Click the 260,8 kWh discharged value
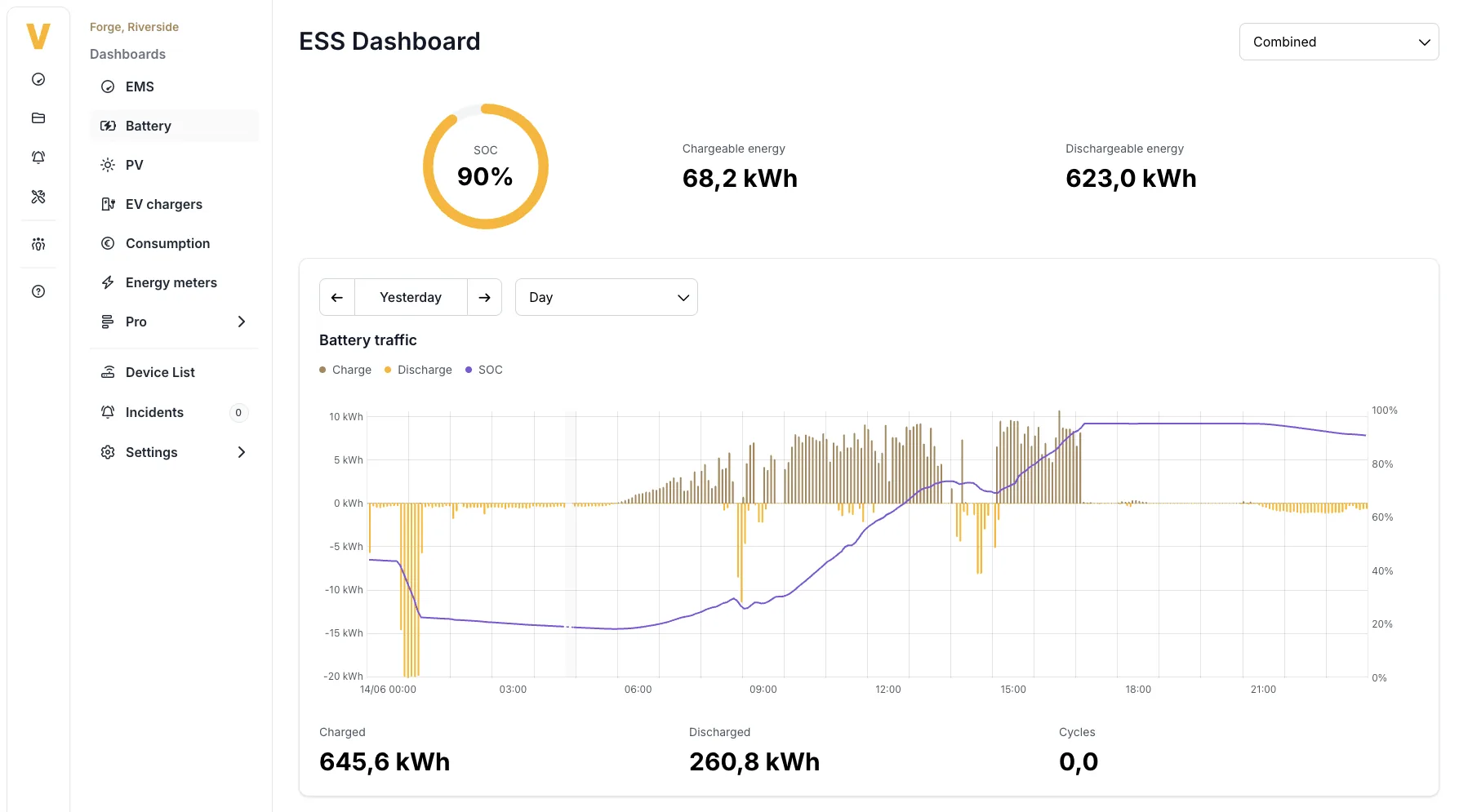 (754, 761)
